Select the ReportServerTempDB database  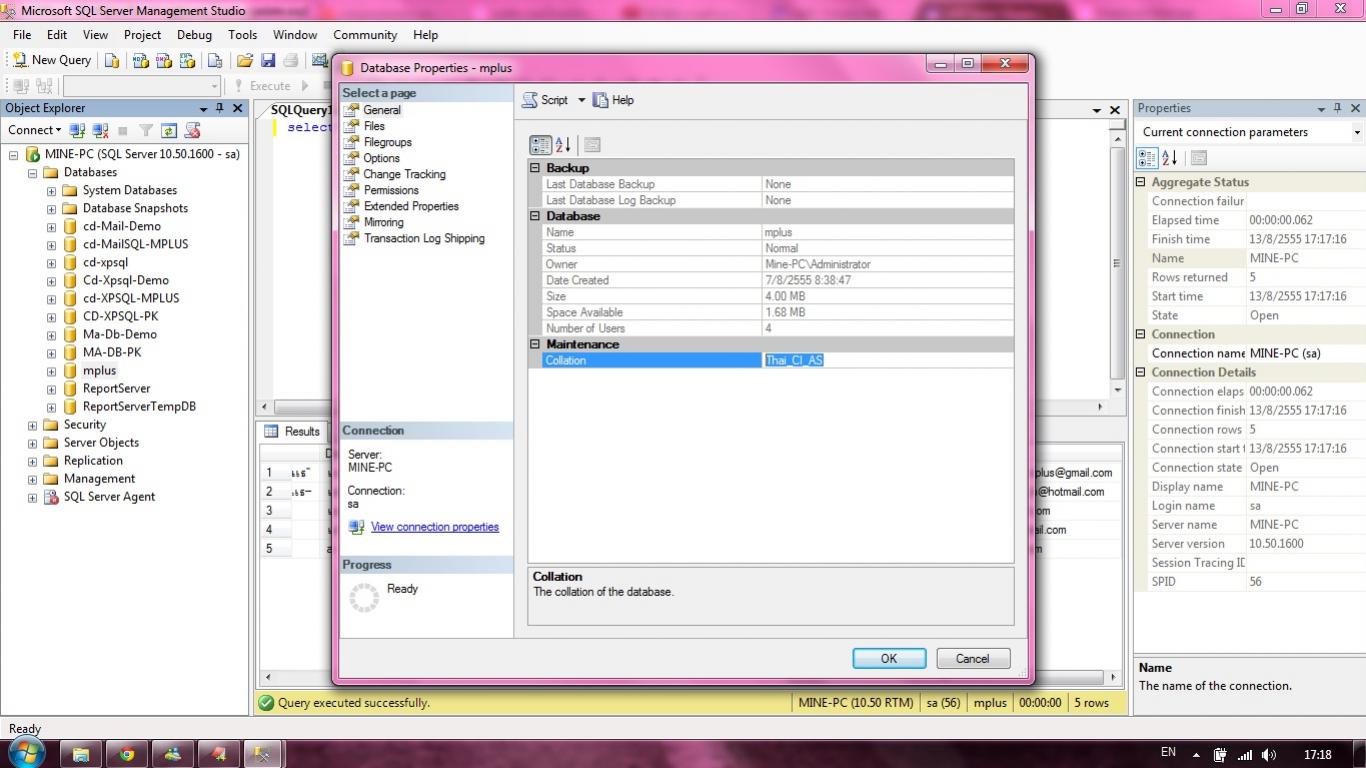(x=139, y=406)
